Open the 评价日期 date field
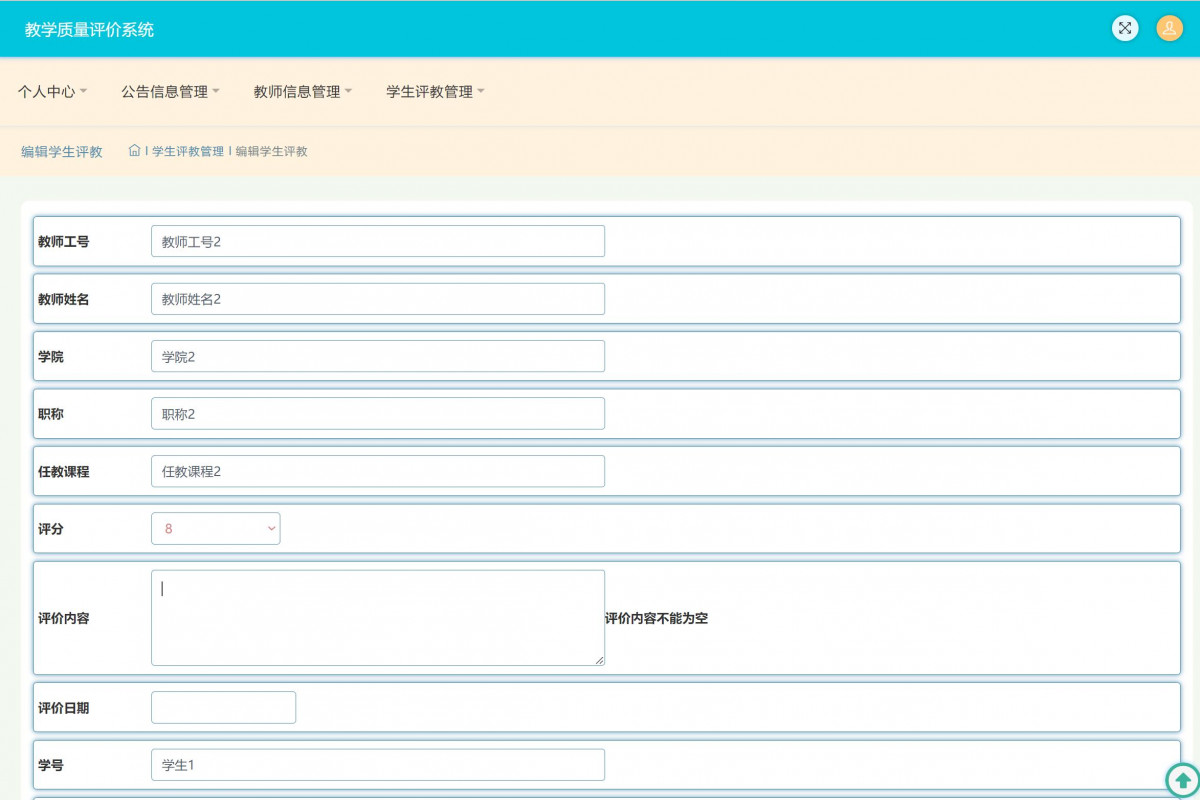This screenshot has height=800, width=1200. click(x=223, y=708)
